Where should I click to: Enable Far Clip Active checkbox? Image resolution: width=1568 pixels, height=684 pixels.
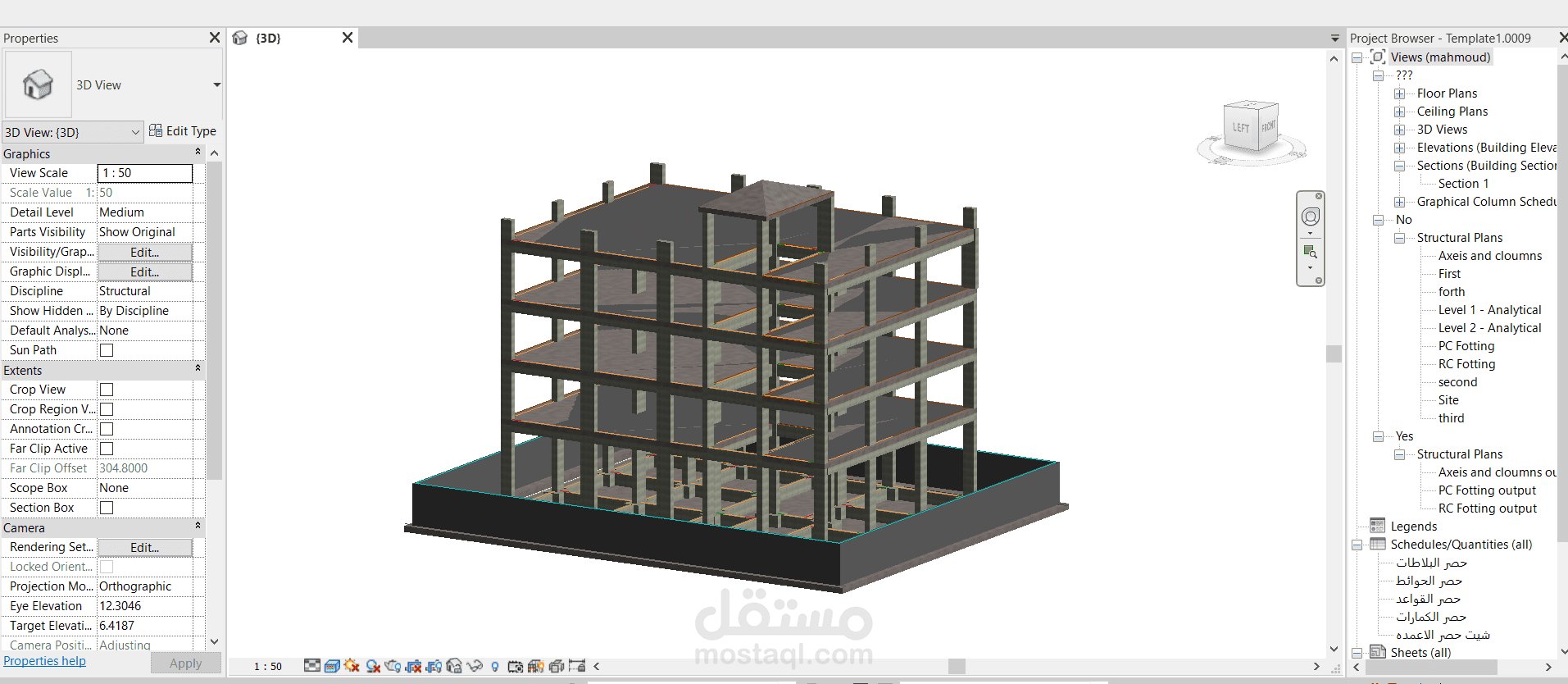pyautogui.click(x=107, y=449)
